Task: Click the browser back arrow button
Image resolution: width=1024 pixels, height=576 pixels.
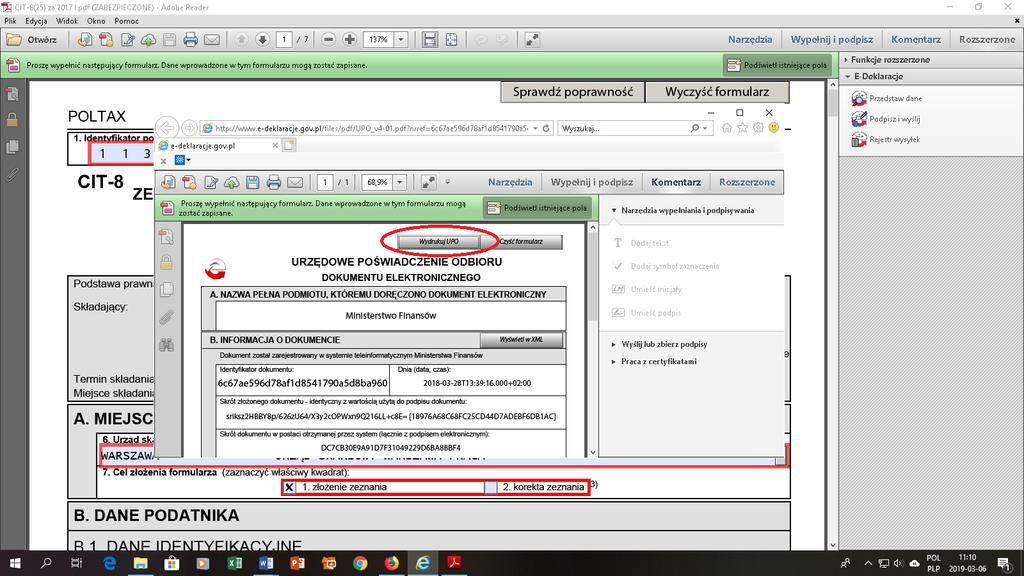Action: click(x=167, y=128)
